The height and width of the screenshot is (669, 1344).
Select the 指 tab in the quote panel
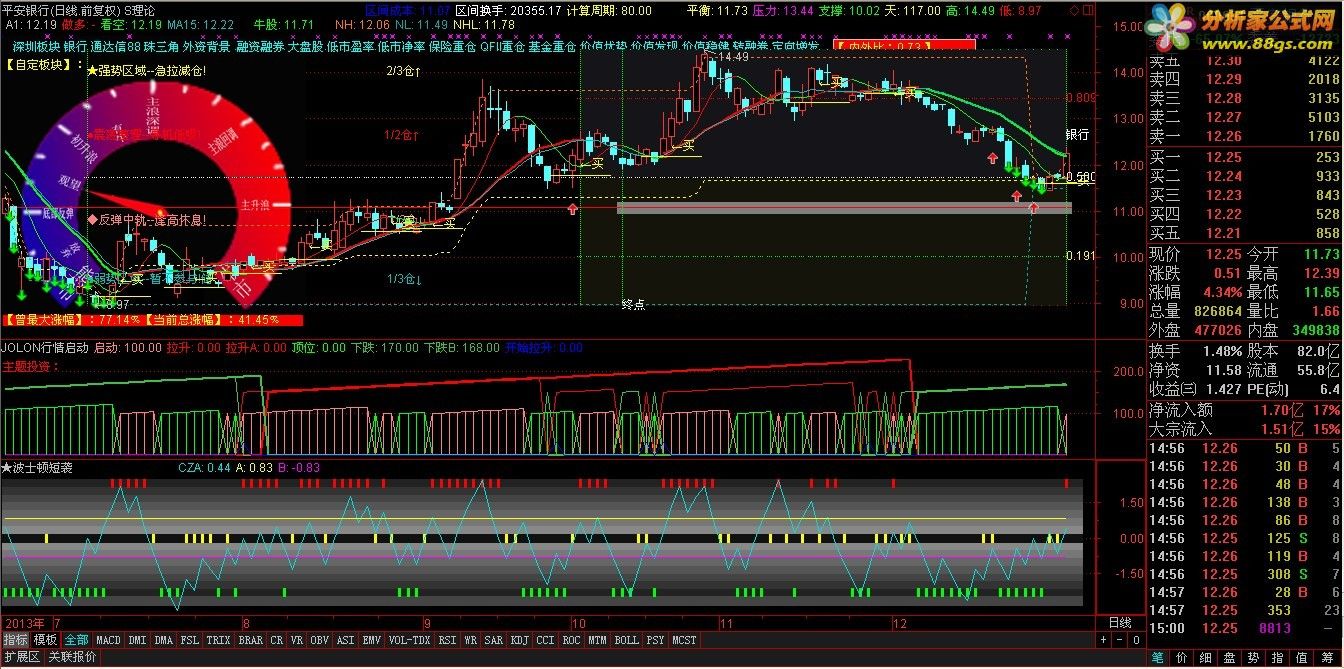pyautogui.click(x=1278, y=658)
